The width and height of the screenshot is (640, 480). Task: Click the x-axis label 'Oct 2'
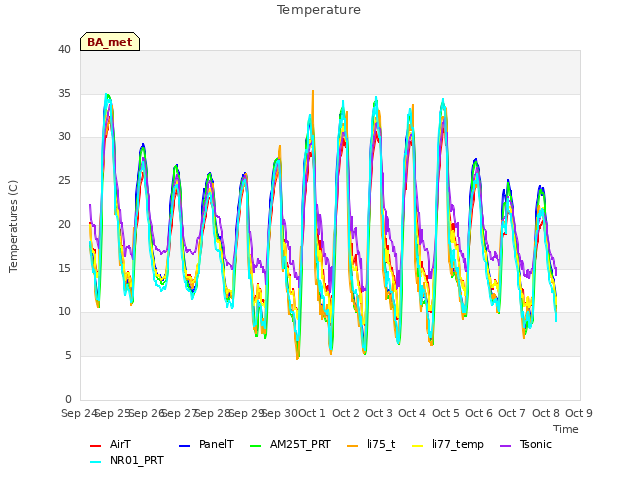(346, 413)
